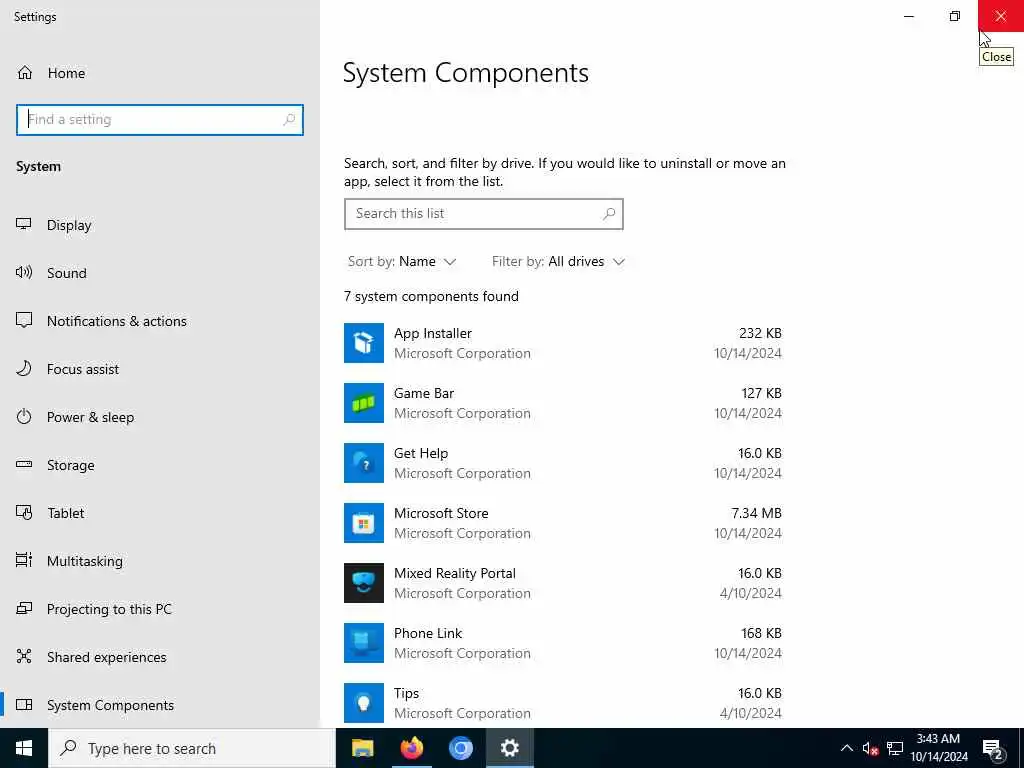The height and width of the screenshot is (768, 1024).
Task: Click the Get Help icon
Action: point(364,463)
